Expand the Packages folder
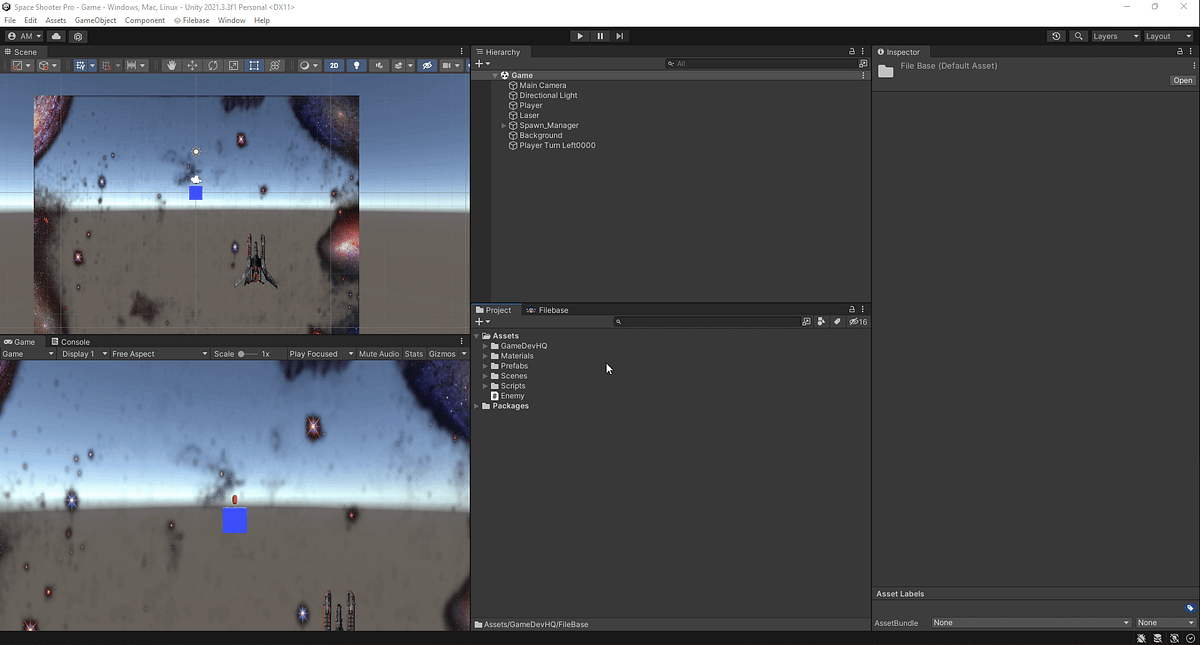The height and width of the screenshot is (645, 1200). click(x=476, y=406)
